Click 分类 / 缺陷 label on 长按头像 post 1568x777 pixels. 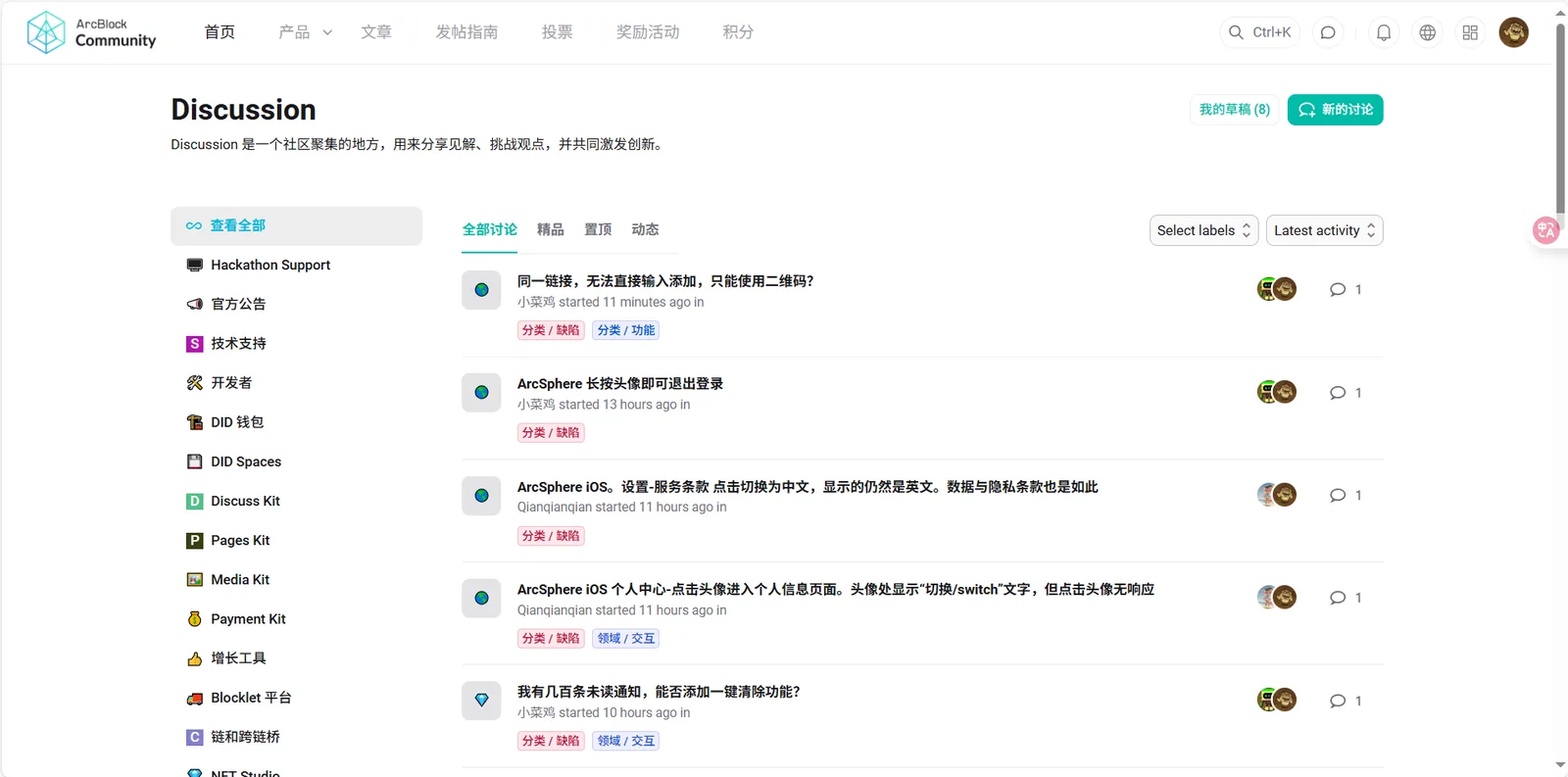551,433
